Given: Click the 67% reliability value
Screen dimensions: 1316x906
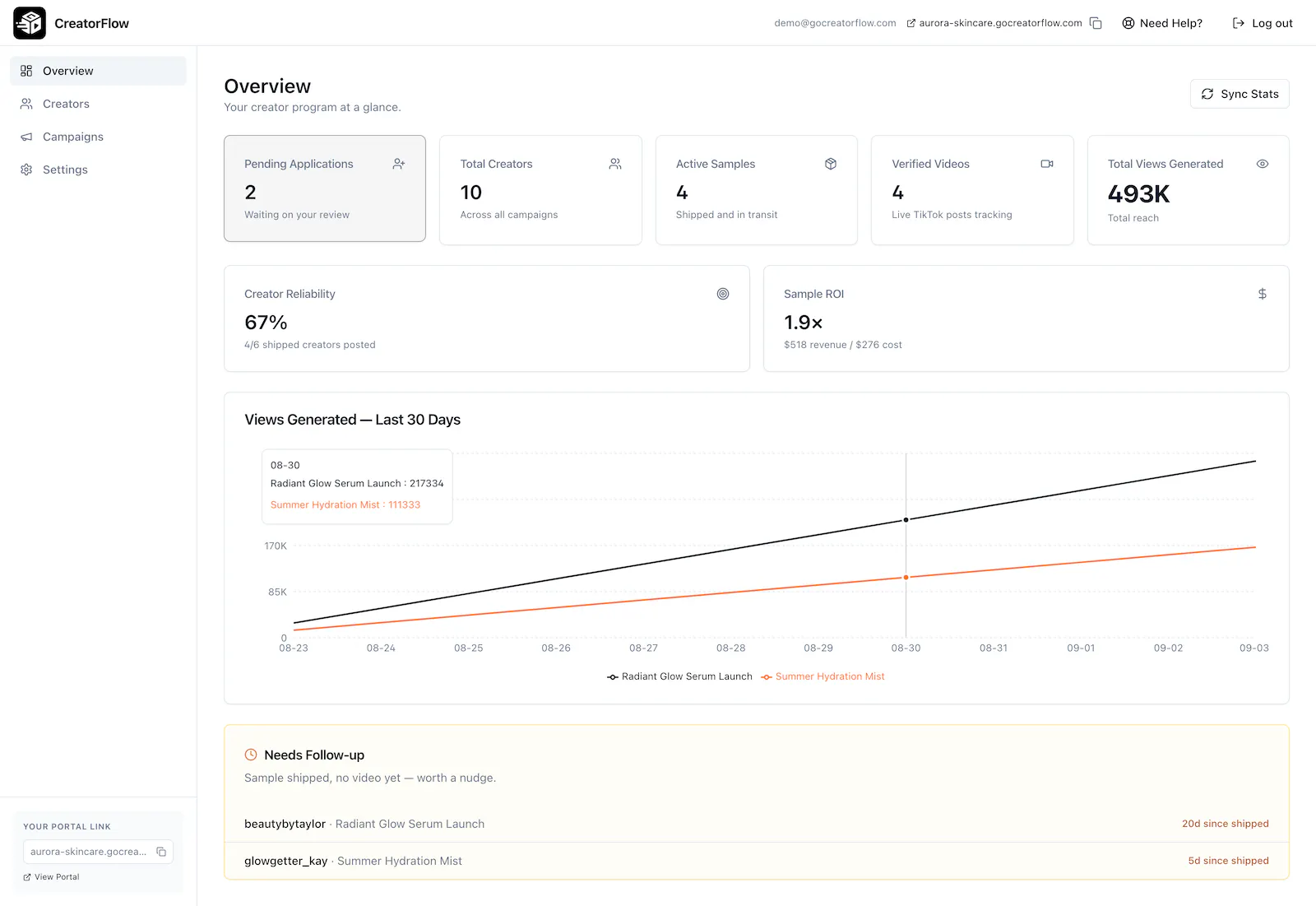Looking at the screenshot, I should tap(266, 323).
